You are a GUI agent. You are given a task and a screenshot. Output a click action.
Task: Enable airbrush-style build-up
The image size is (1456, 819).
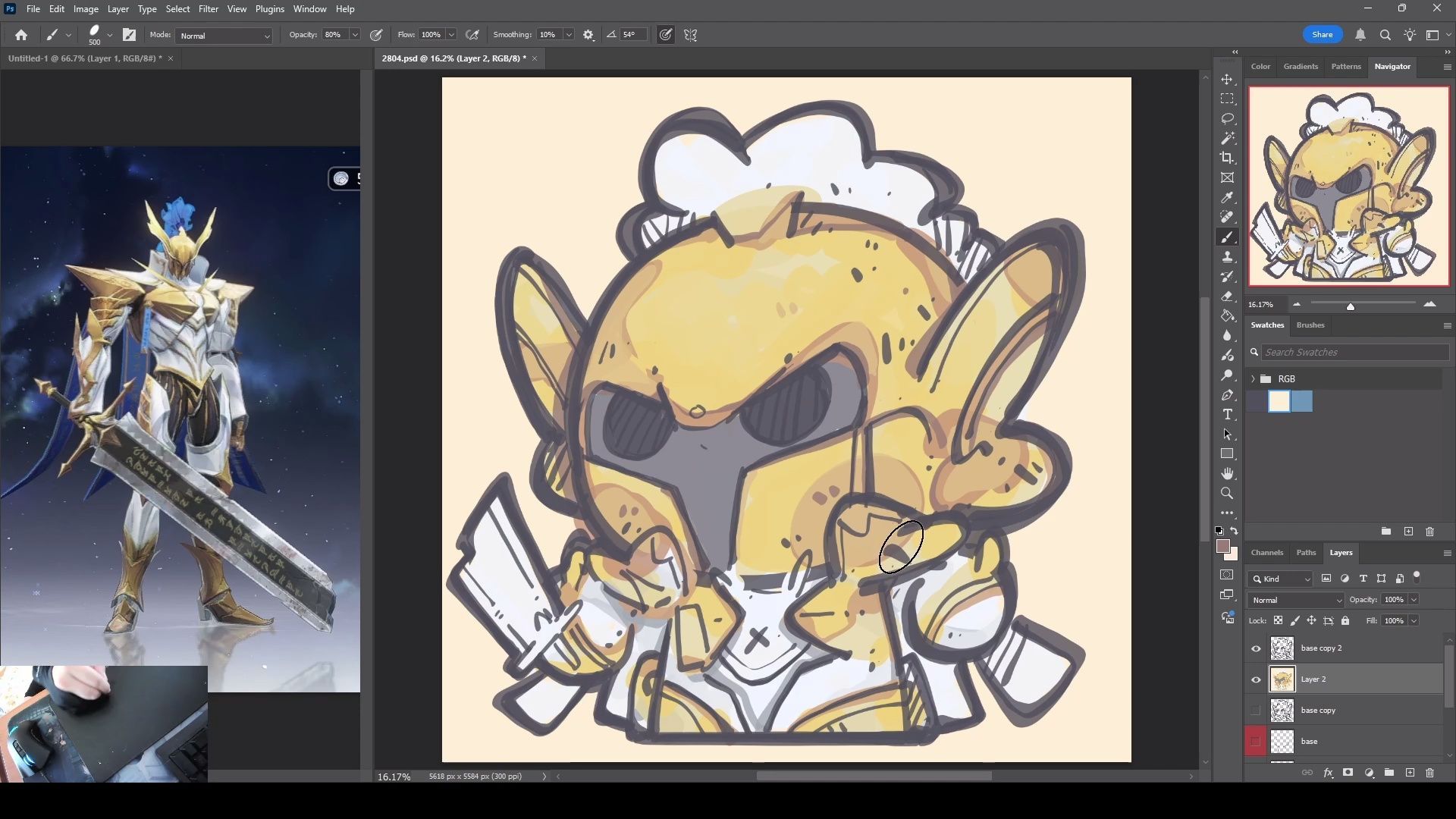[472, 35]
